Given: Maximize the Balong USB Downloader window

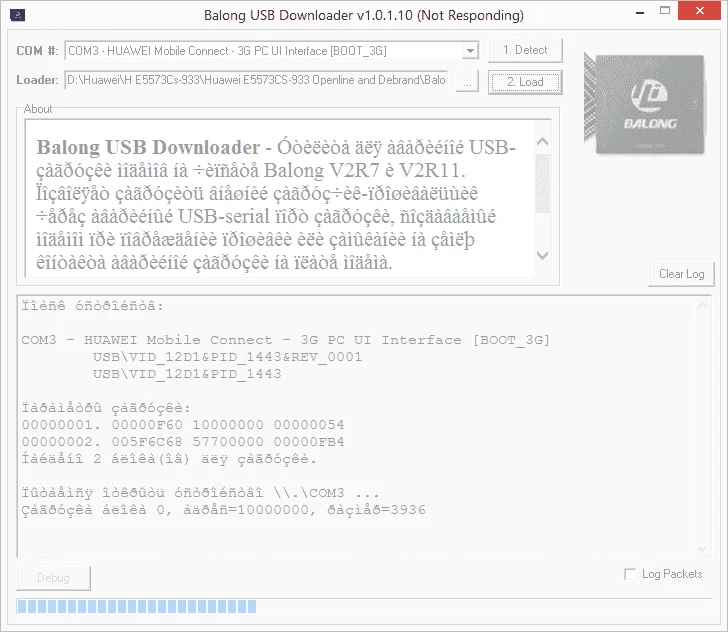Looking at the screenshot, I should coord(665,11).
